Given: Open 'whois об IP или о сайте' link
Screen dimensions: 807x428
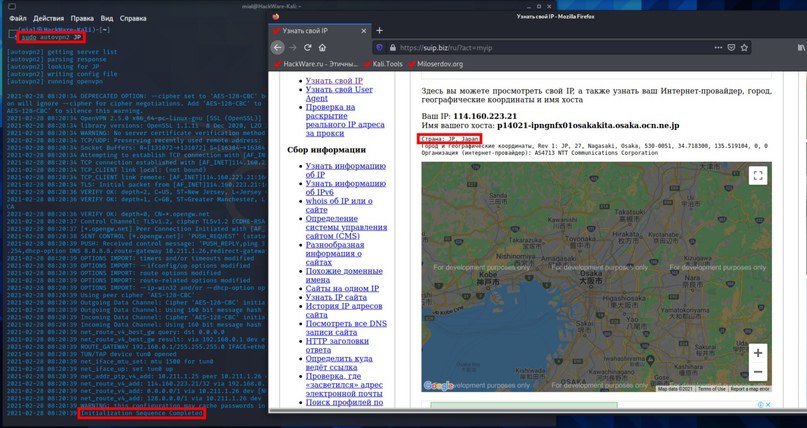Looking at the screenshot, I should pos(339,205).
